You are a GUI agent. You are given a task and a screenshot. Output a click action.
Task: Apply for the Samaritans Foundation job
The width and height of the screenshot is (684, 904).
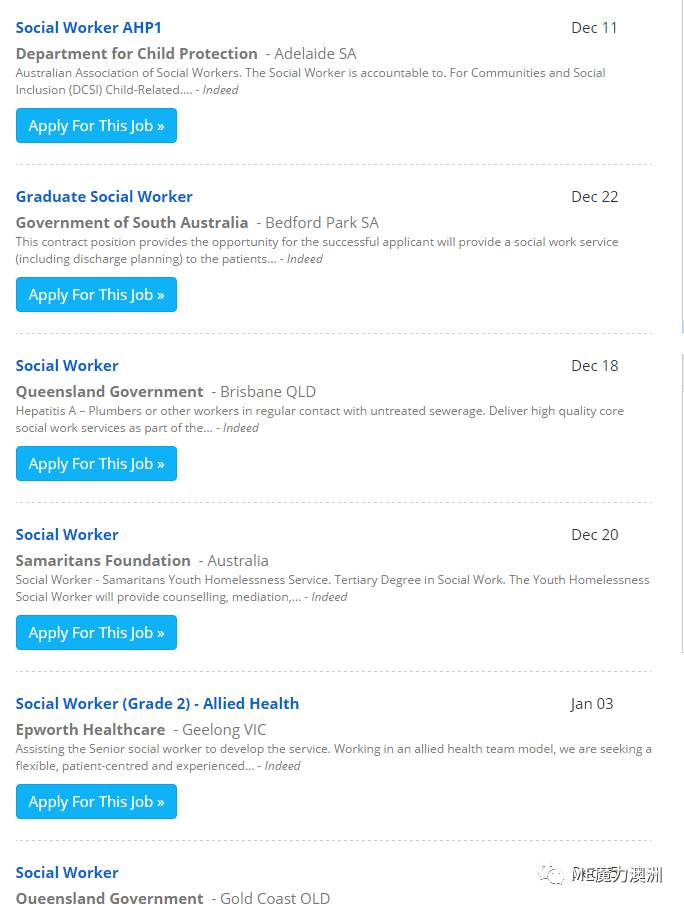tap(96, 632)
